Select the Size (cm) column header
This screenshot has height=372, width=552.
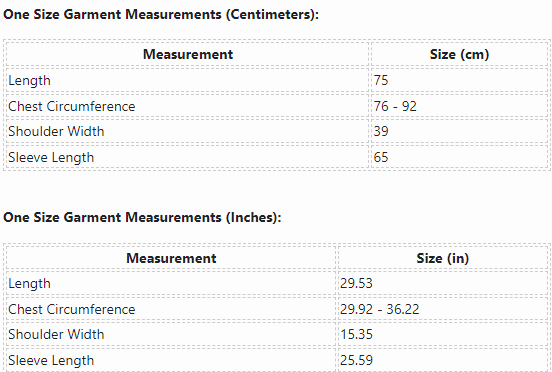[x=459, y=54]
